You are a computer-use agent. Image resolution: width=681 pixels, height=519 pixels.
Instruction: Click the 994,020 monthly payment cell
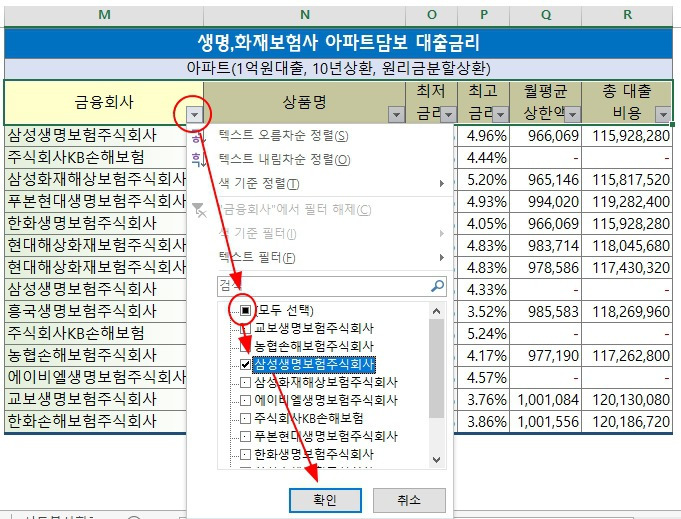(545, 202)
